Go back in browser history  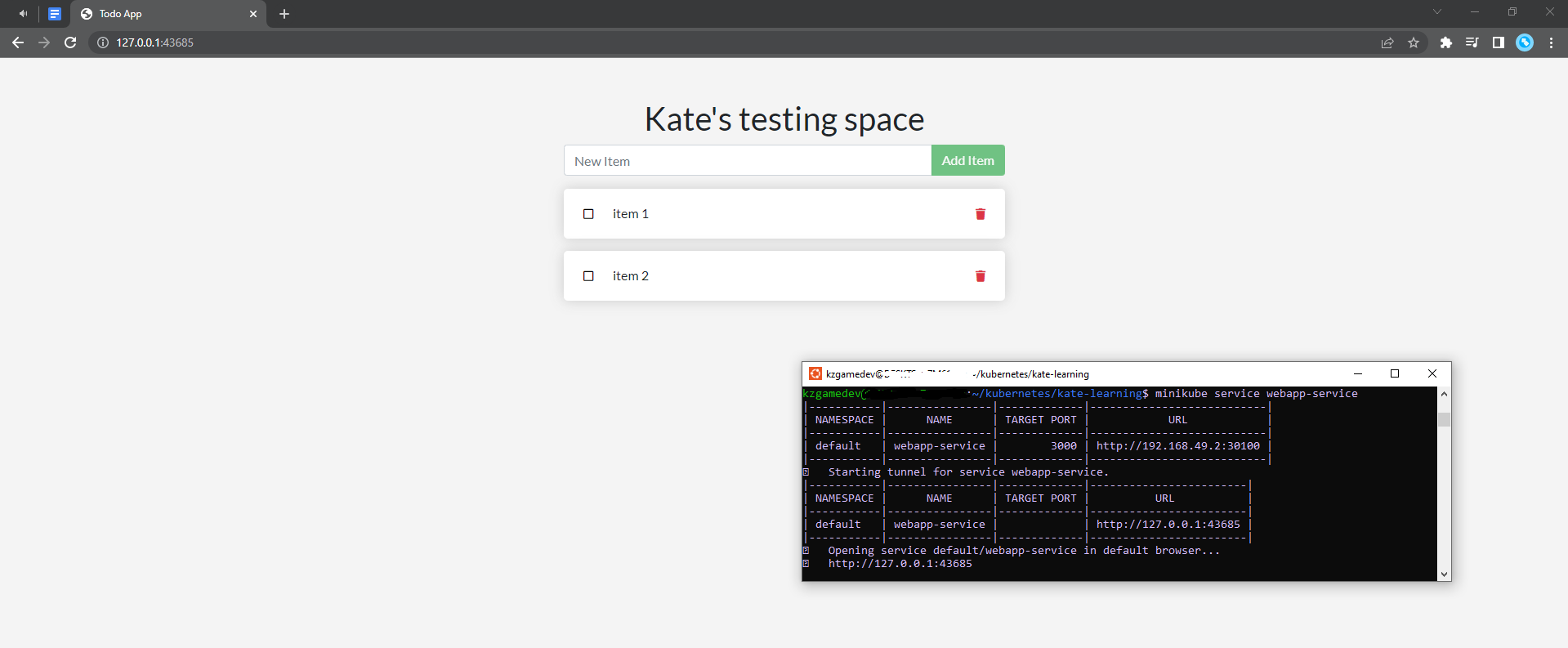pos(18,42)
